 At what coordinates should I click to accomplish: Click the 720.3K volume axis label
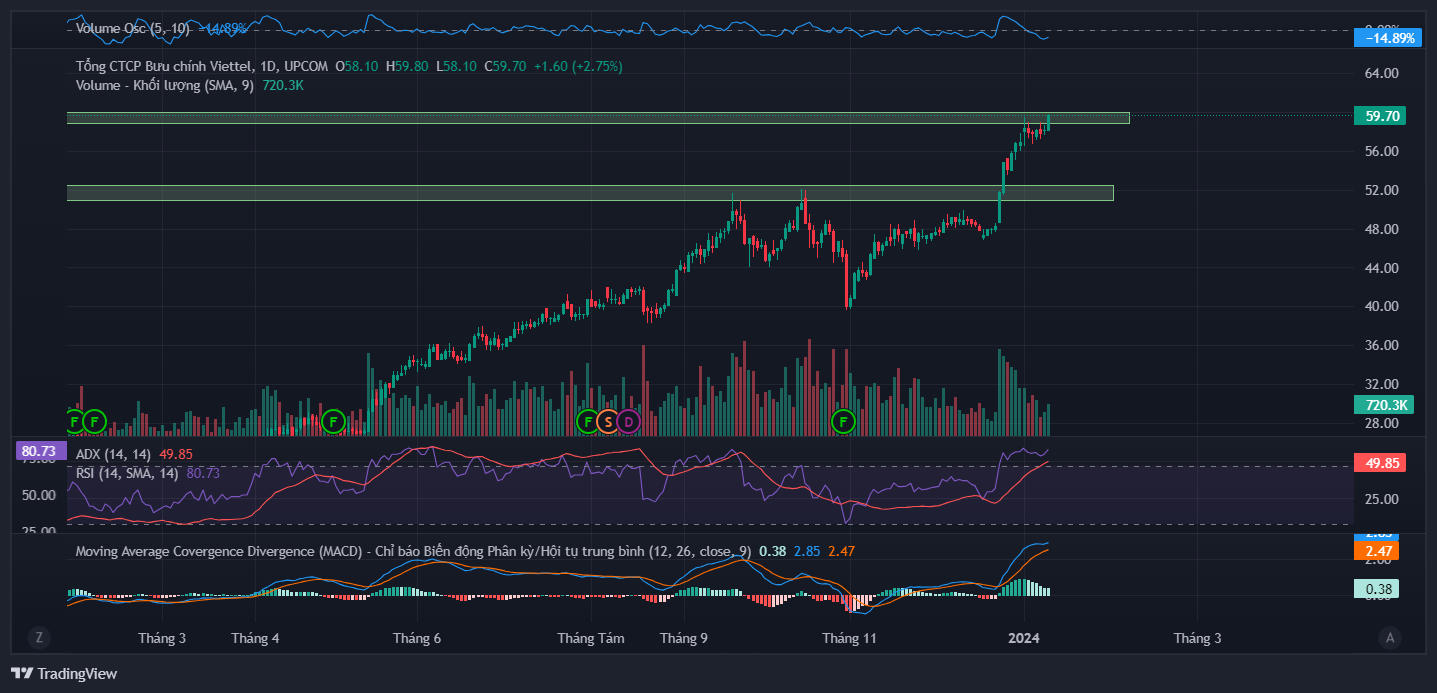(1382, 405)
